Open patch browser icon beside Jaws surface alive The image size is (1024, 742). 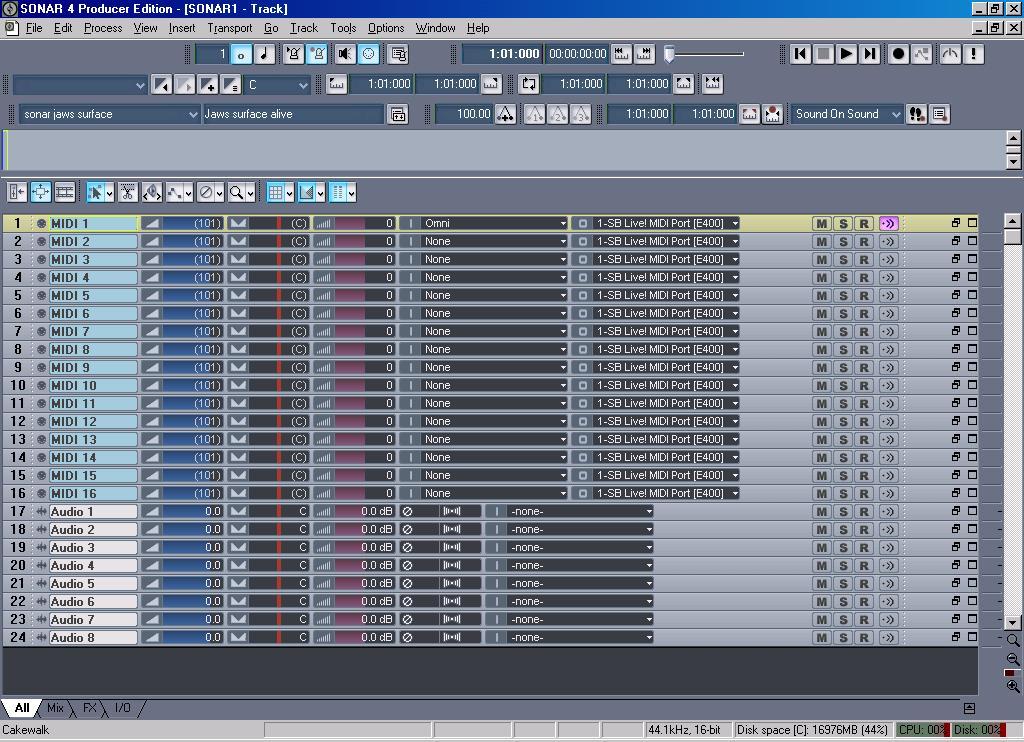click(x=398, y=114)
